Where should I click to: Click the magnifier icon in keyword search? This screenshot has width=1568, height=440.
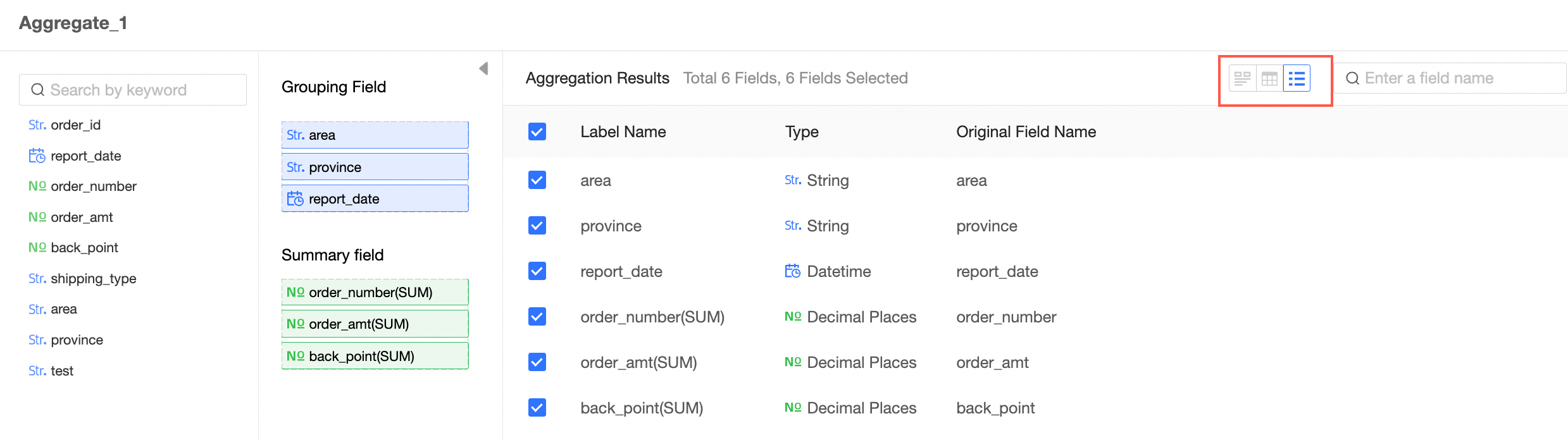[38, 90]
